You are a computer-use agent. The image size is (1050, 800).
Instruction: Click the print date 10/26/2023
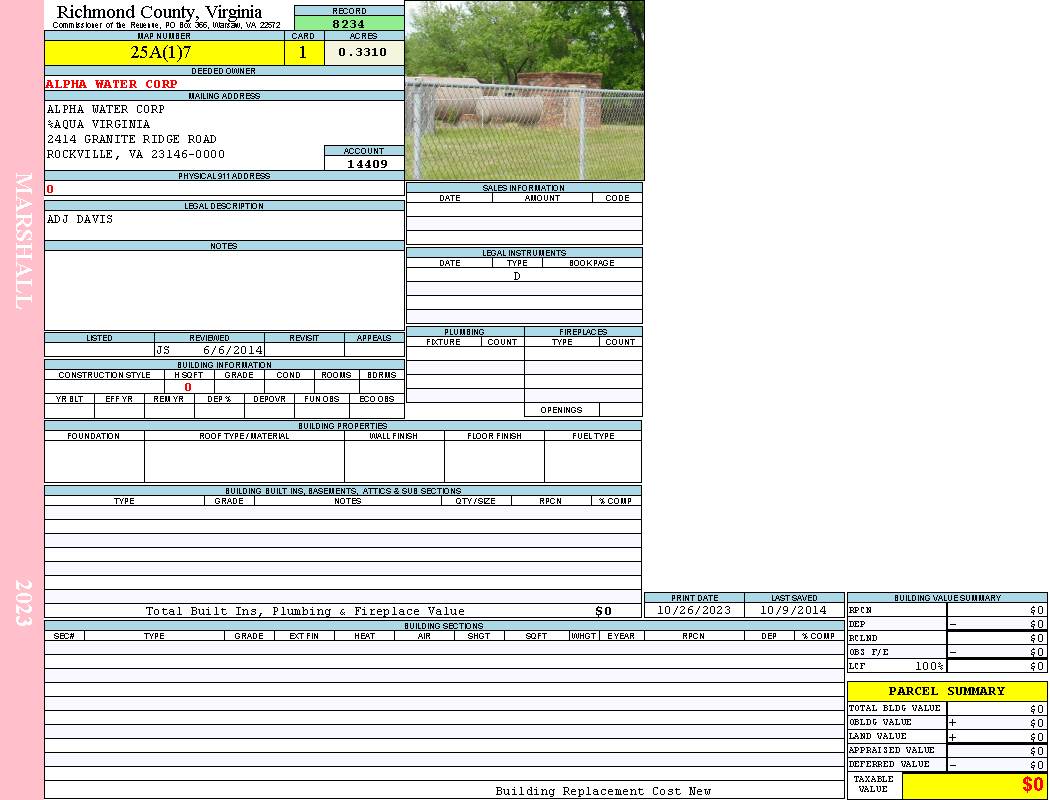tap(693, 610)
